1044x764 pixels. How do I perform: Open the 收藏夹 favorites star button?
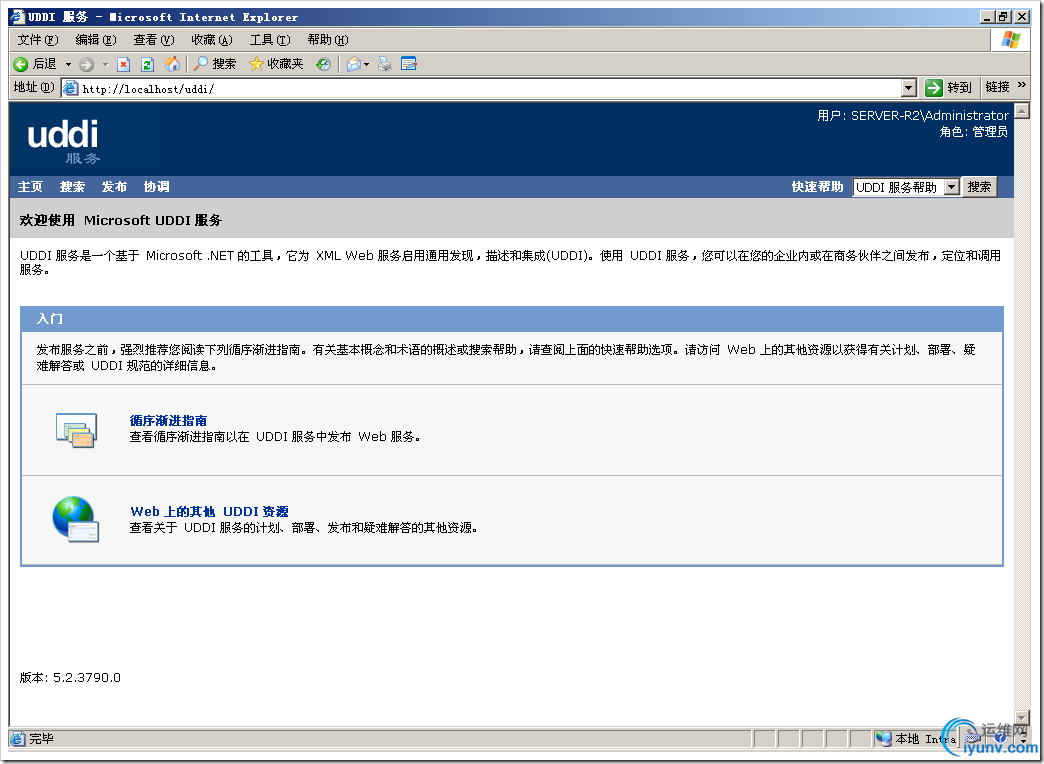point(276,64)
